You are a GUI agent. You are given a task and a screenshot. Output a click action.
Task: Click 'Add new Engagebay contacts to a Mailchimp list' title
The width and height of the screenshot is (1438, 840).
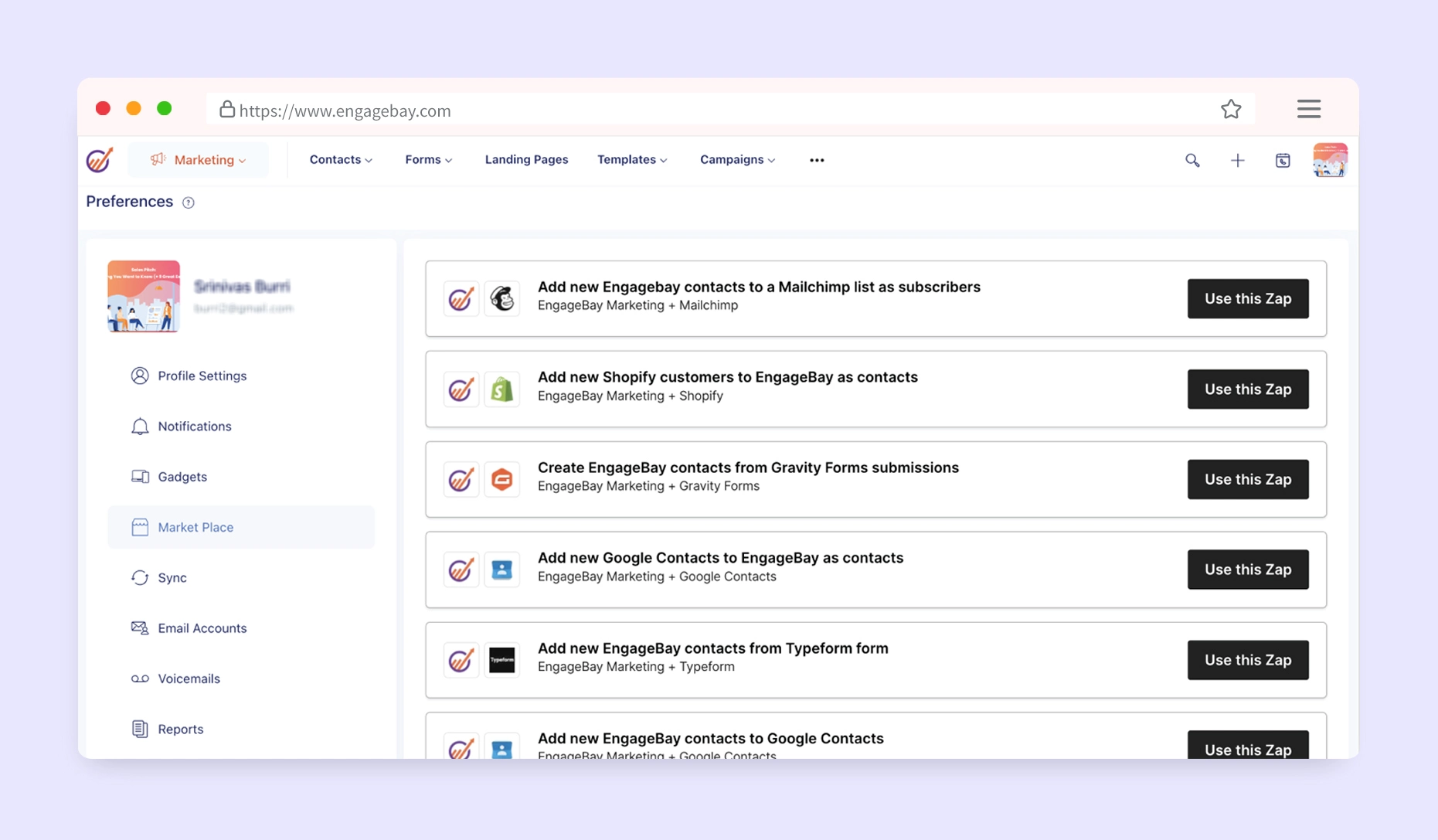(x=759, y=287)
